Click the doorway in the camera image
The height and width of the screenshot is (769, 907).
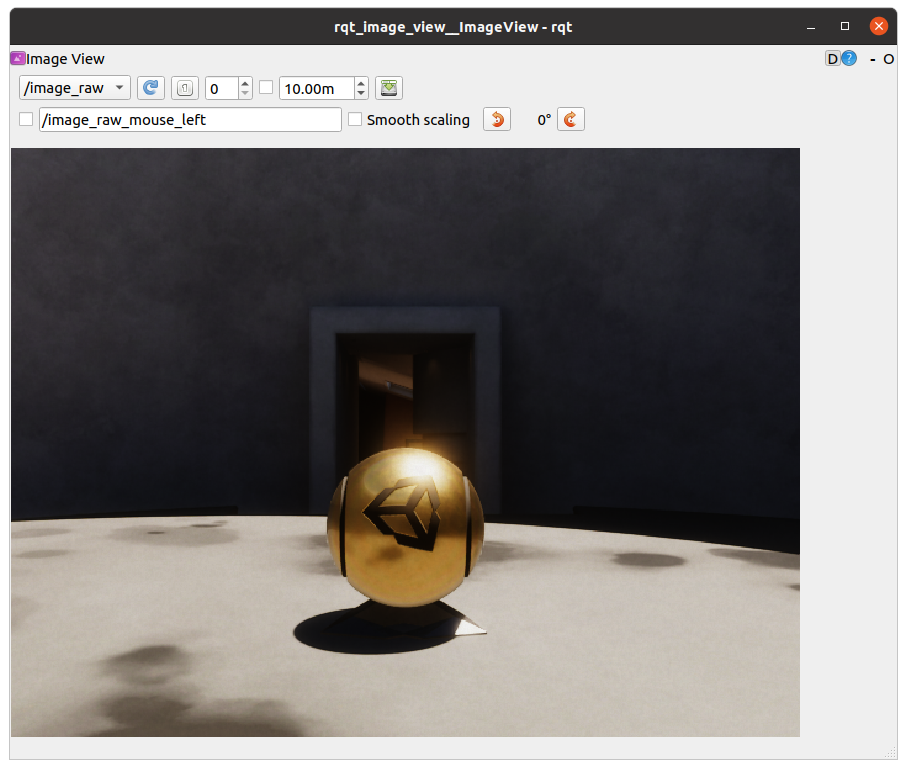tap(405, 399)
